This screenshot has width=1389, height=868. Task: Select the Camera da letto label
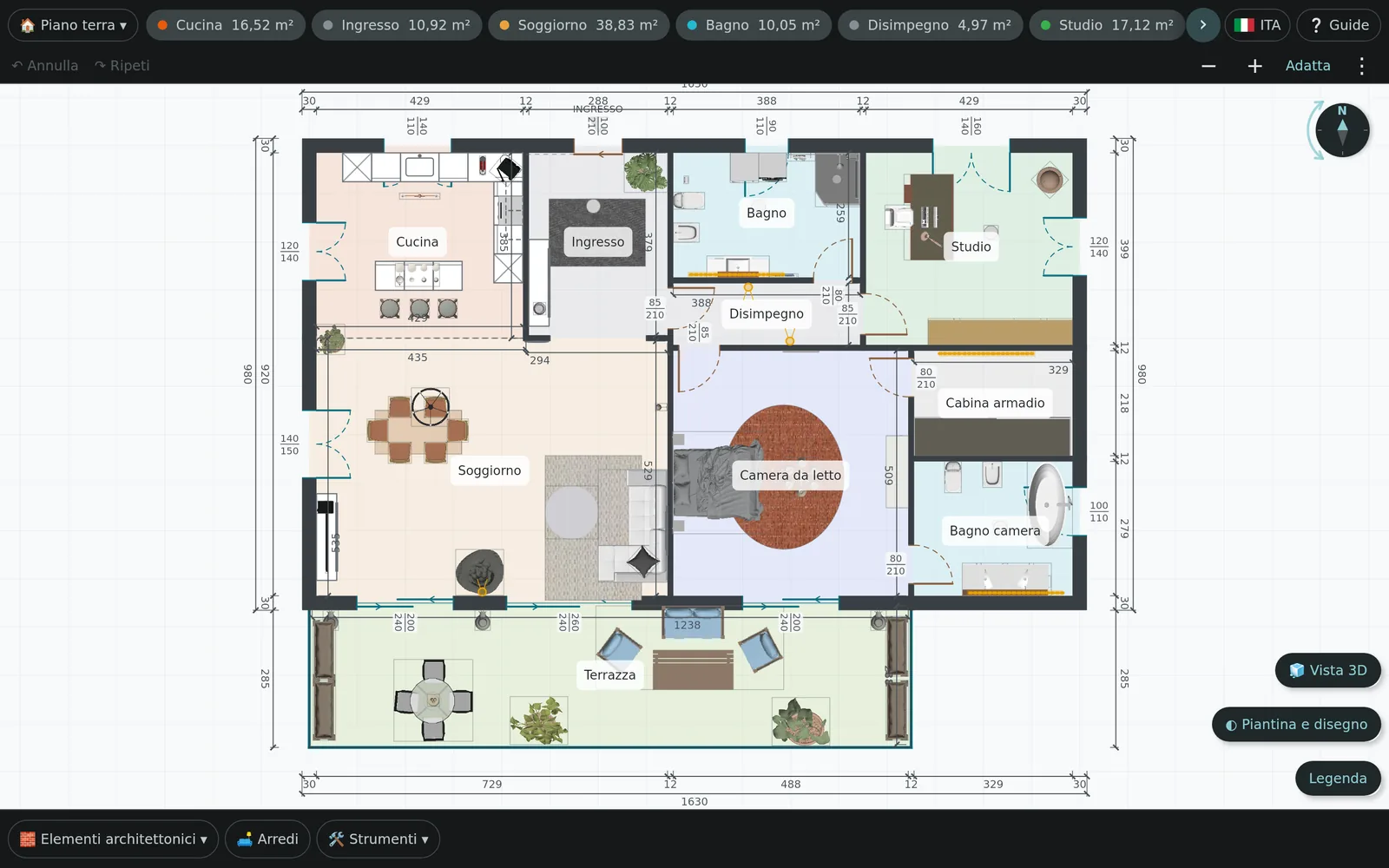(790, 475)
